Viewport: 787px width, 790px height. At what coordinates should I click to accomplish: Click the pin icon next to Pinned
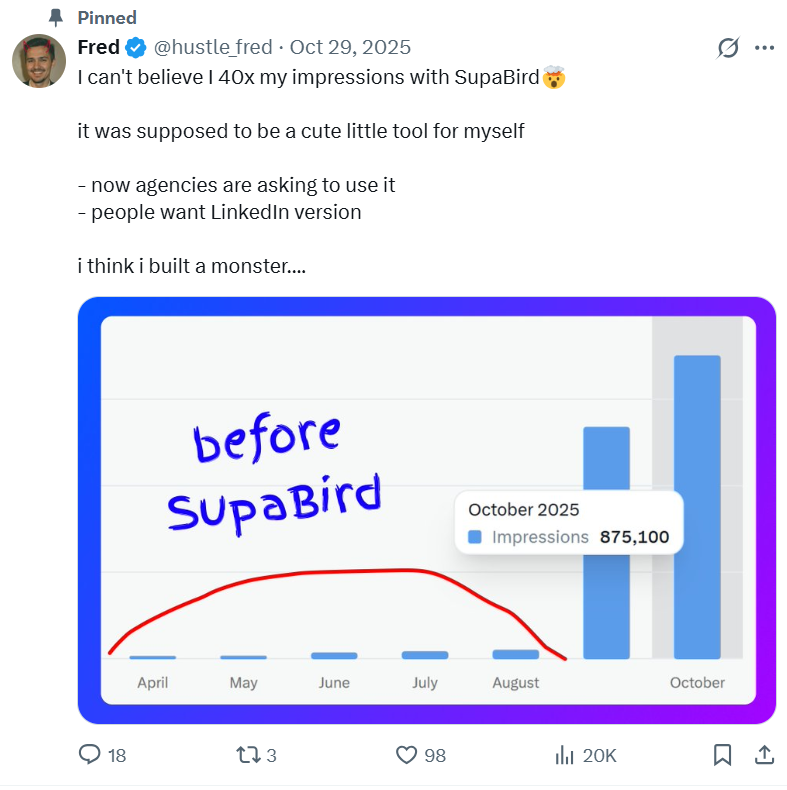click(56, 17)
